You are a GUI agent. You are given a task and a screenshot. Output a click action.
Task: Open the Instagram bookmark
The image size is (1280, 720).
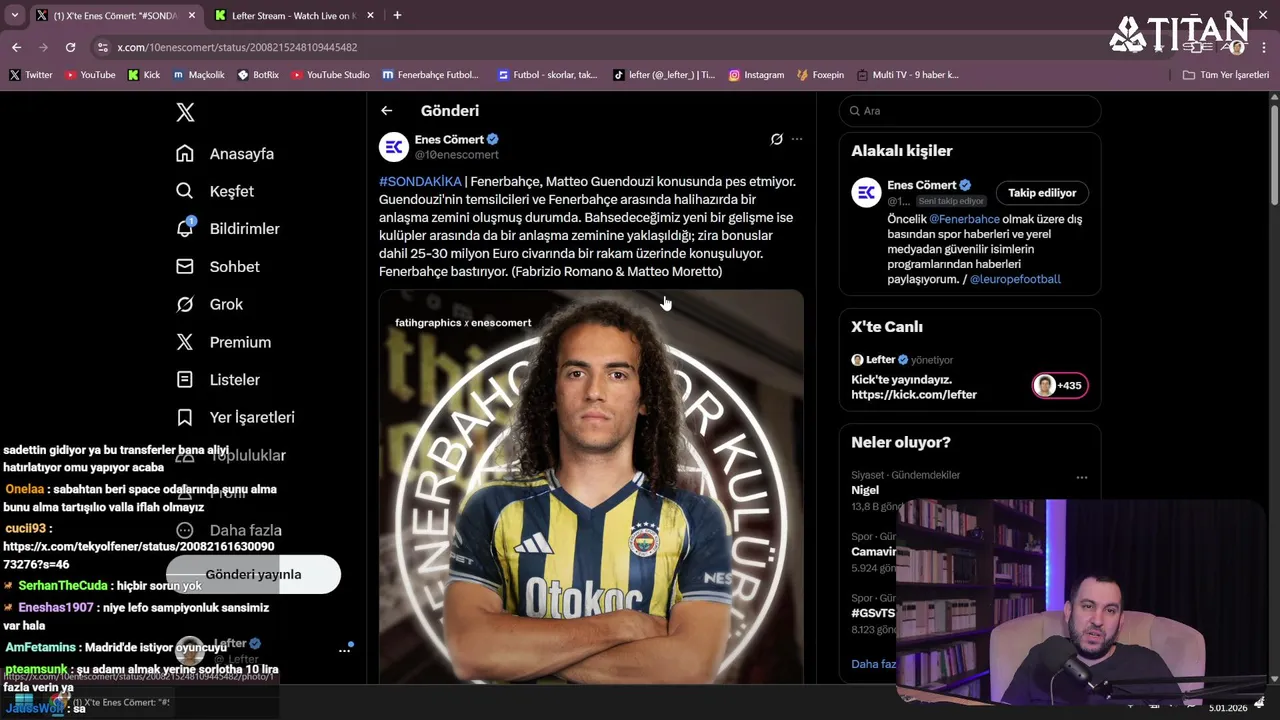point(756,75)
